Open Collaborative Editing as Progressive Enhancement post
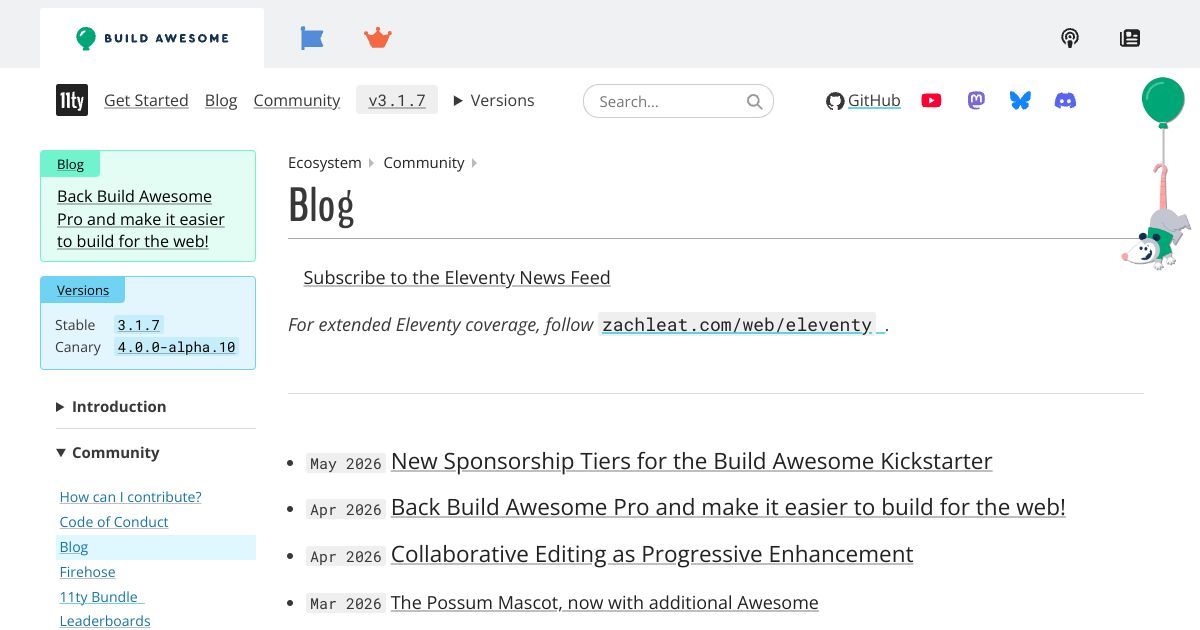Screen dimensions: 1200x630 coord(652,554)
